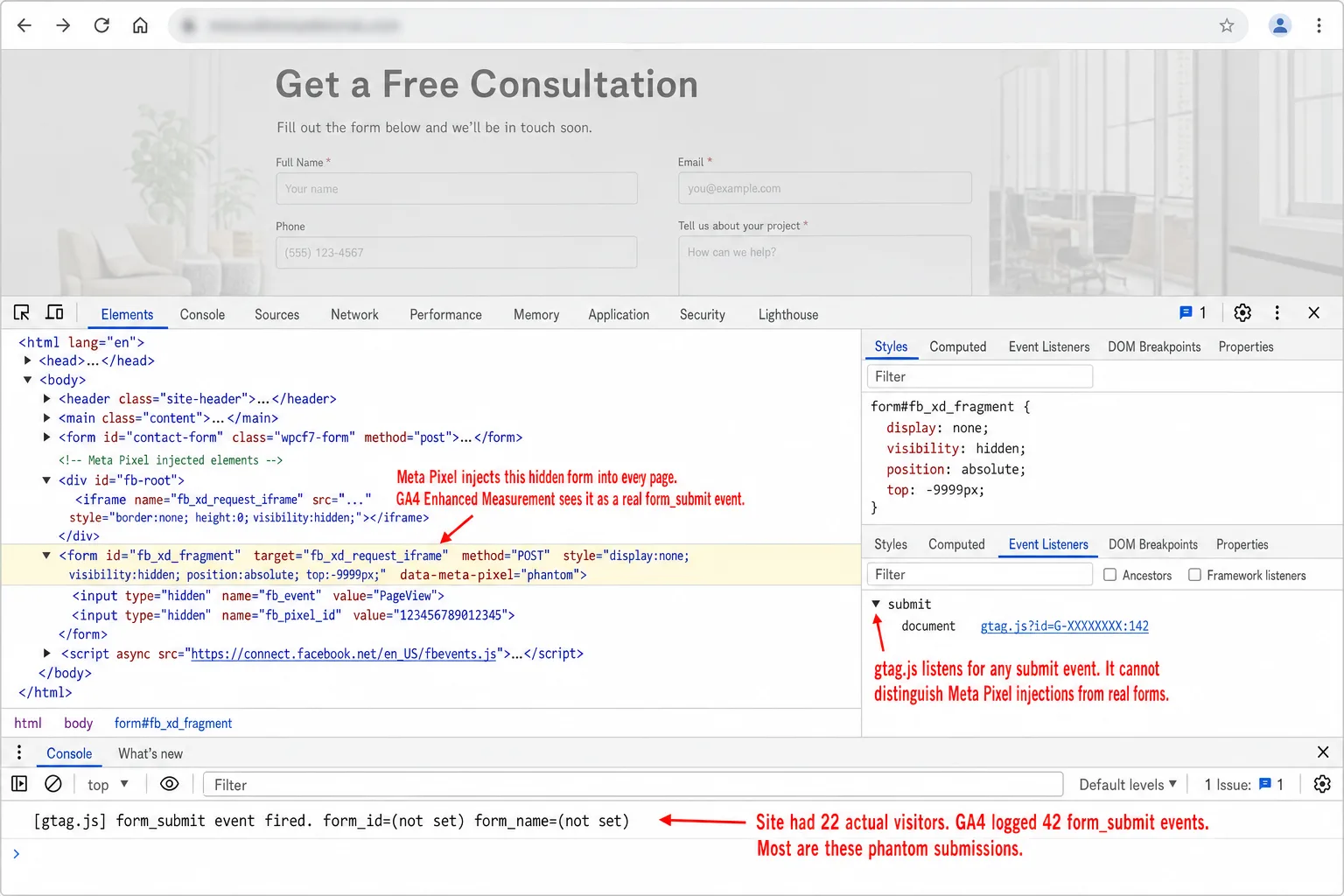Click the Phone input field
The width and height of the screenshot is (1344, 896).
(456, 252)
